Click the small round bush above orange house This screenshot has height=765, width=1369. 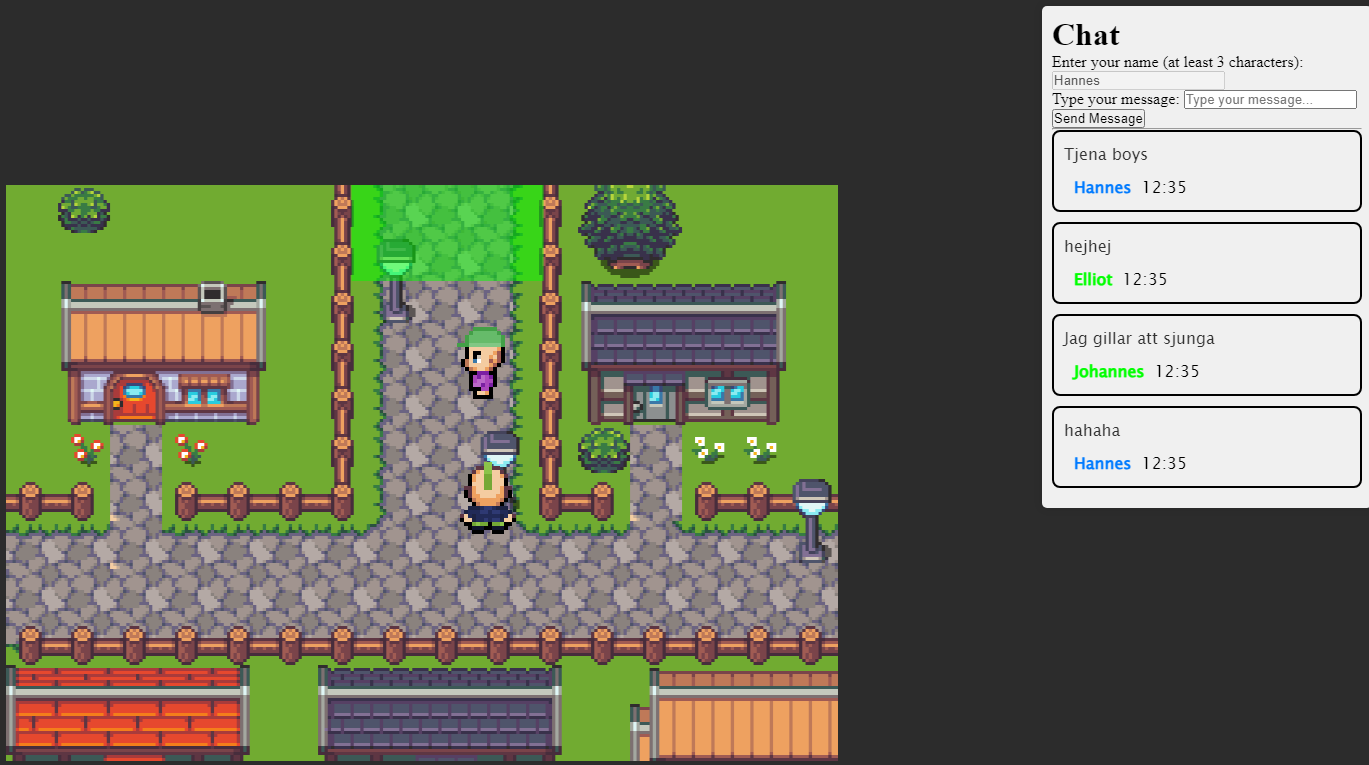pyautogui.click(x=84, y=210)
